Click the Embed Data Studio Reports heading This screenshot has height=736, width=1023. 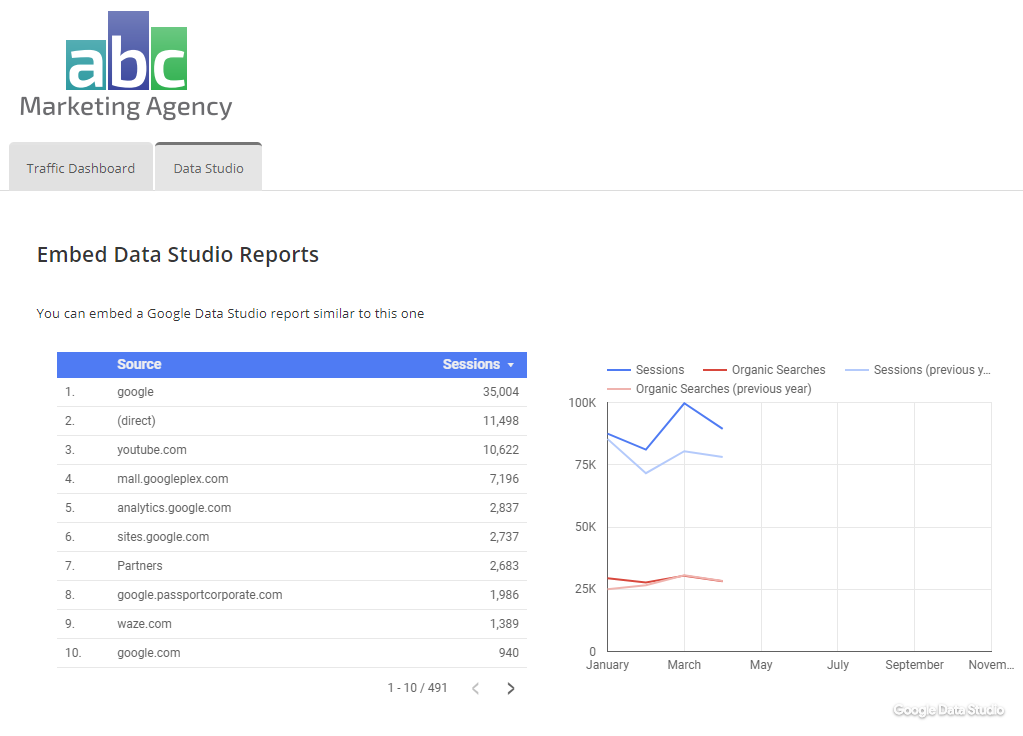178,255
